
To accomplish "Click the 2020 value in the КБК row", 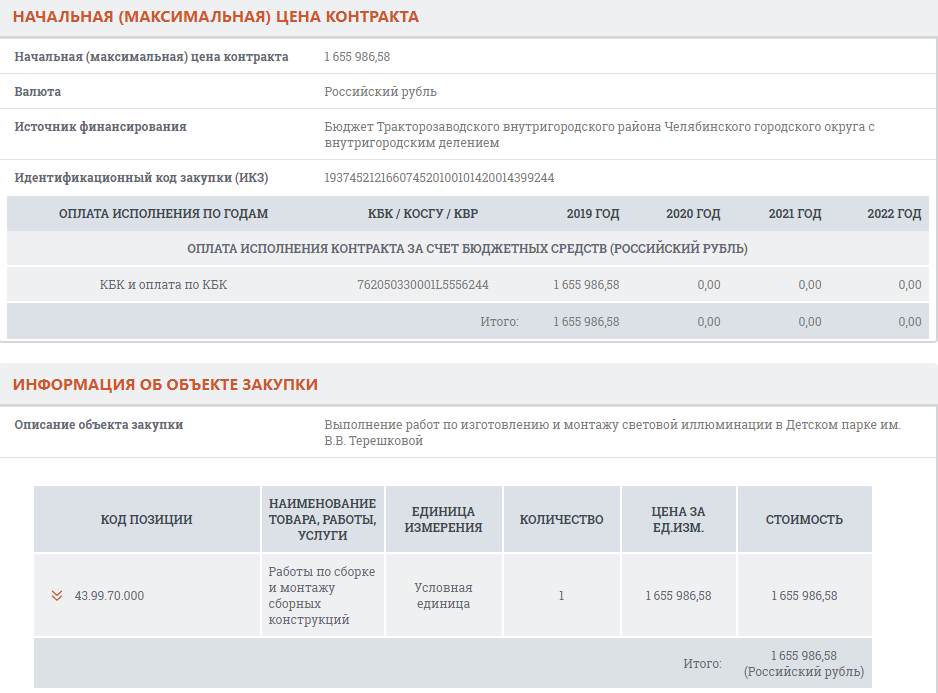I will click(709, 285).
